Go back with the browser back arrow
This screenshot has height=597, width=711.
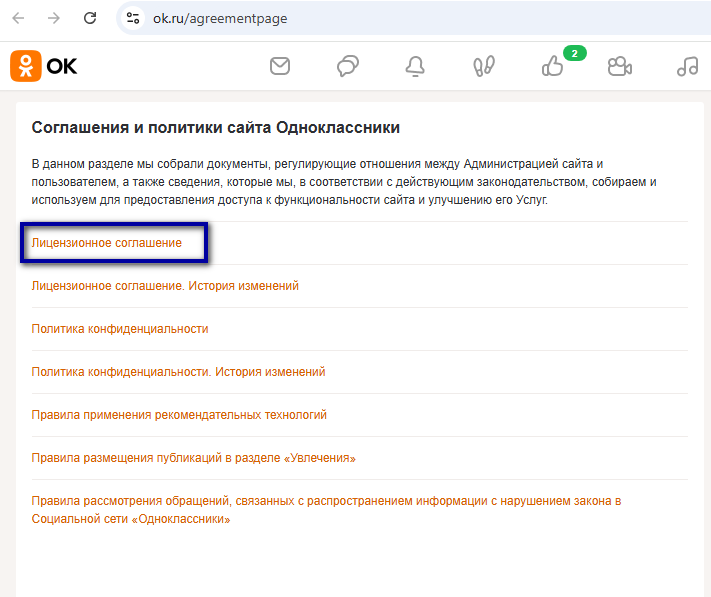pos(18,18)
